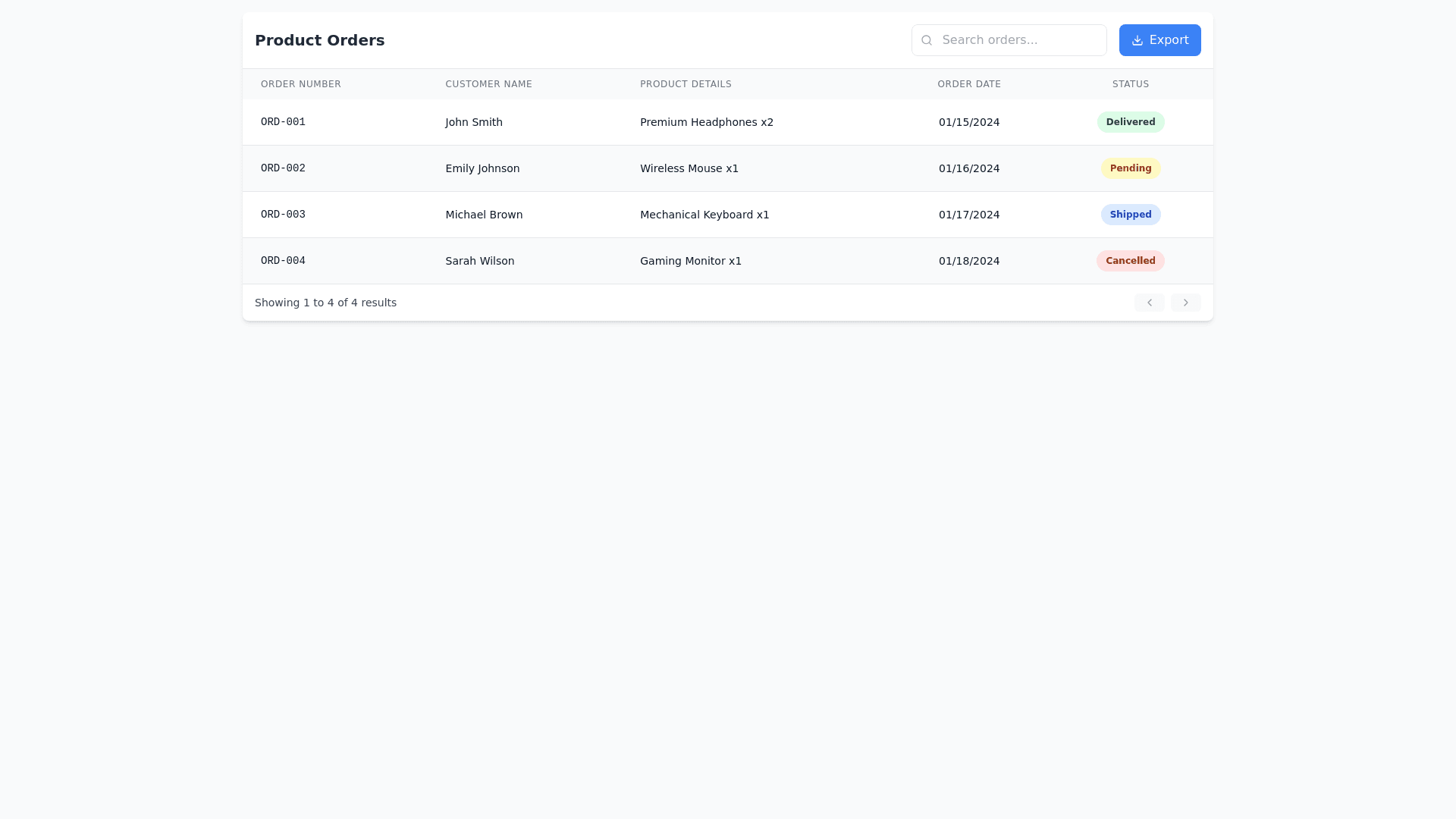The width and height of the screenshot is (1456, 819).
Task: Click the Product Details column header
Action: [x=686, y=84]
